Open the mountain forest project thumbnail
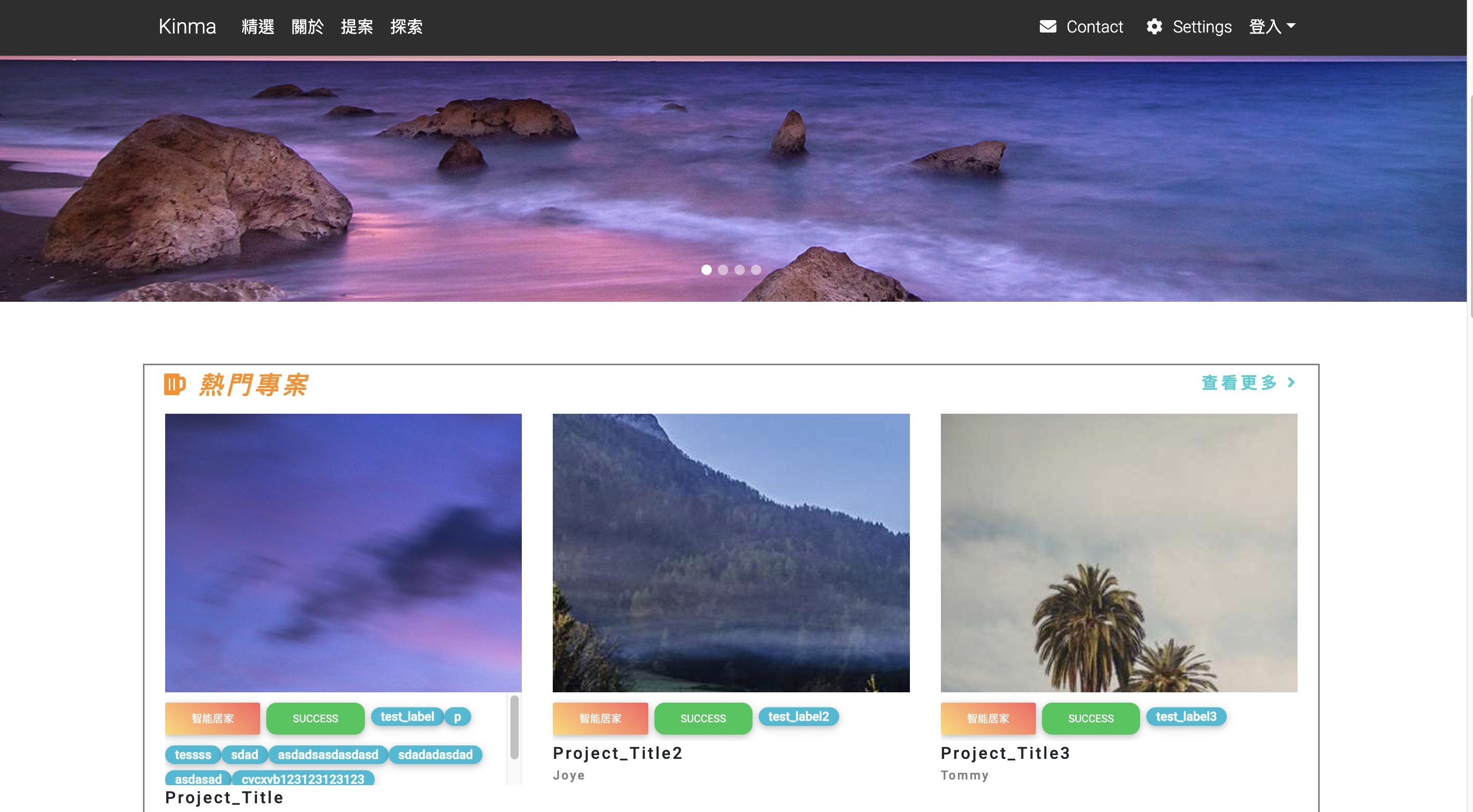The image size is (1473, 812). click(x=731, y=553)
